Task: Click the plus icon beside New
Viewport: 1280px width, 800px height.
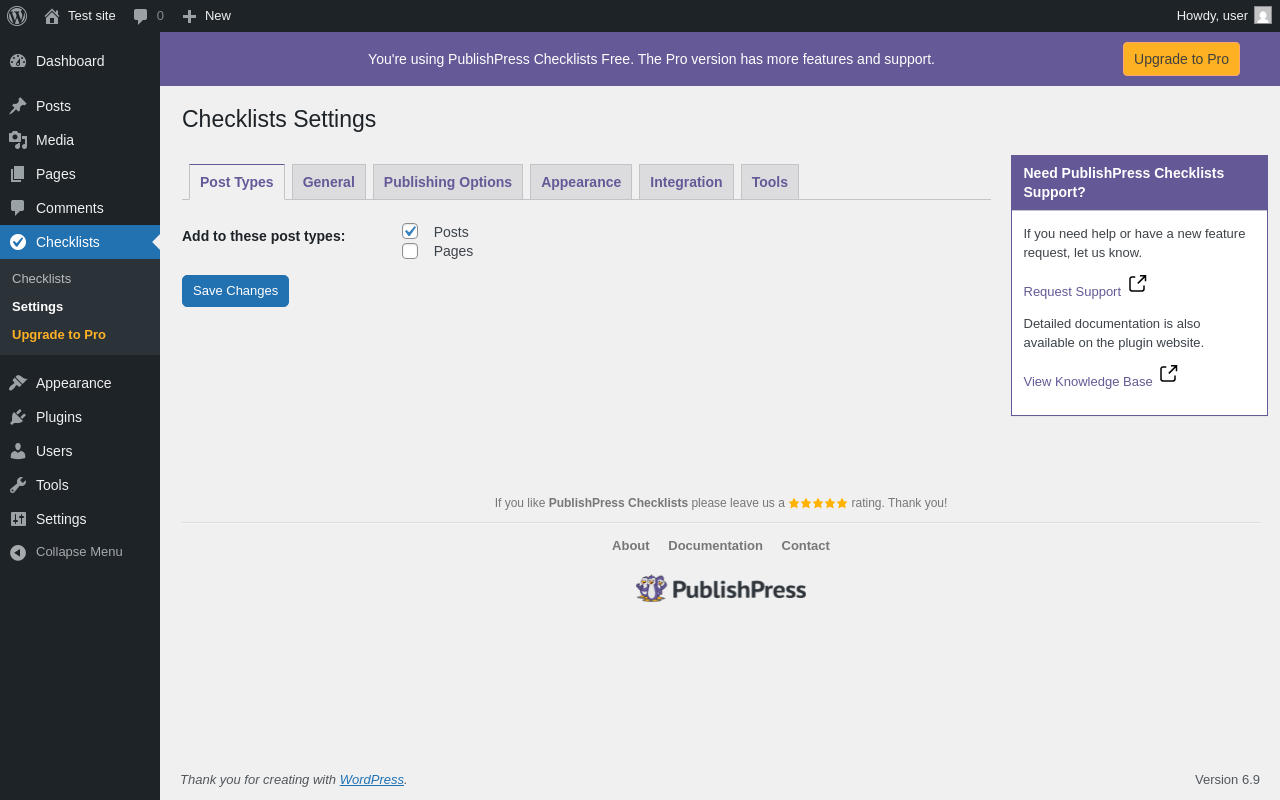Action: [189, 16]
